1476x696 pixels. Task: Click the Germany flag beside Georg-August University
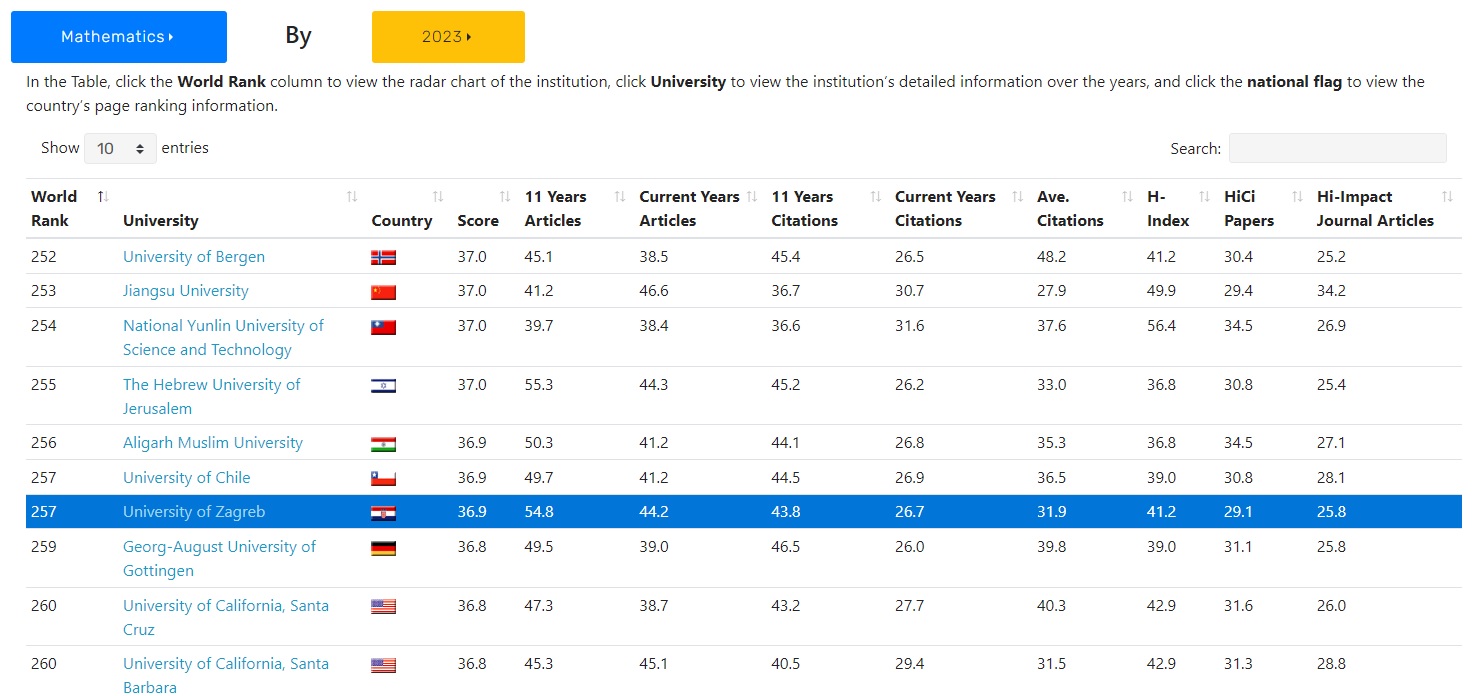pyautogui.click(x=383, y=548)
